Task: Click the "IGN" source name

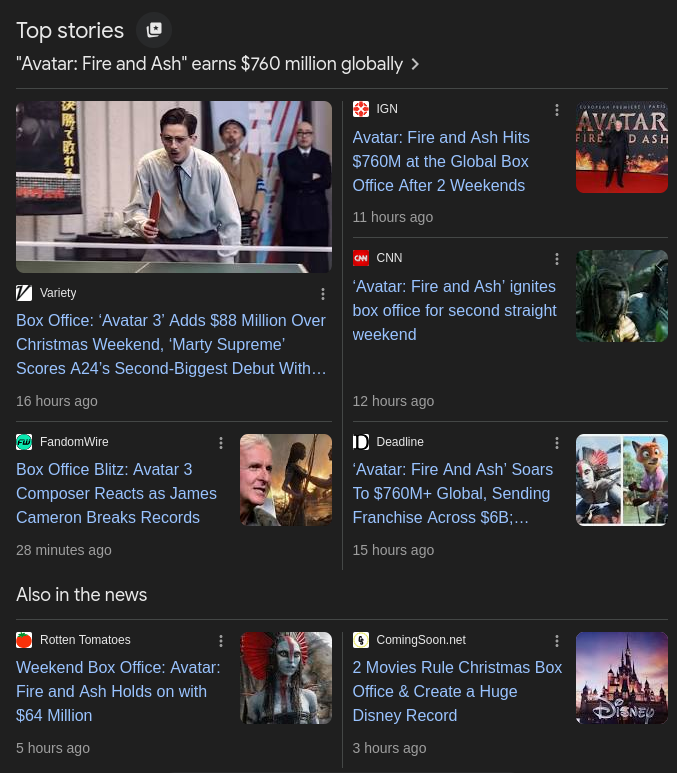Action: pos(387,109)
